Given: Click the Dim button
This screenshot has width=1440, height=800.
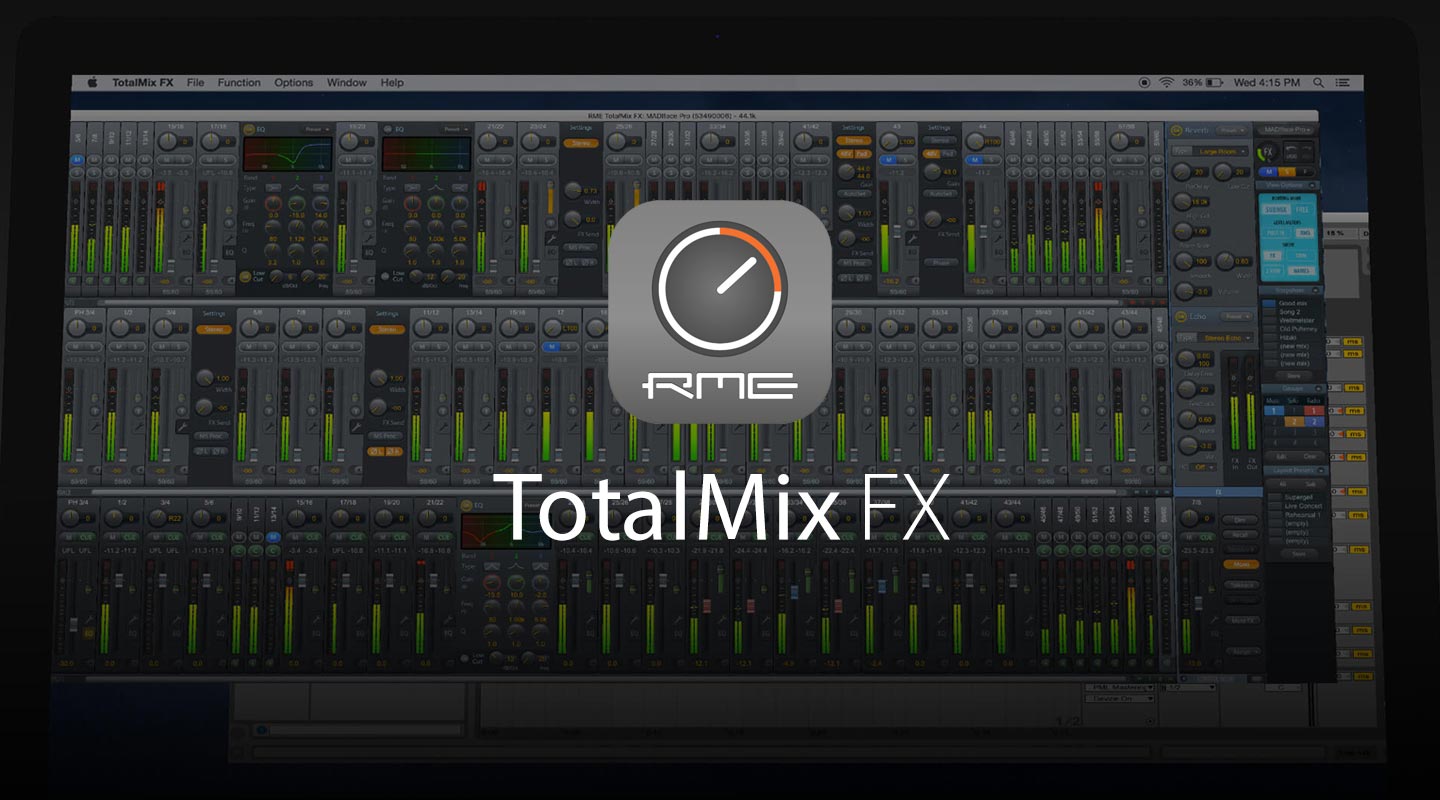Looking at the screenshot, I should click(x=1239, y=520).
